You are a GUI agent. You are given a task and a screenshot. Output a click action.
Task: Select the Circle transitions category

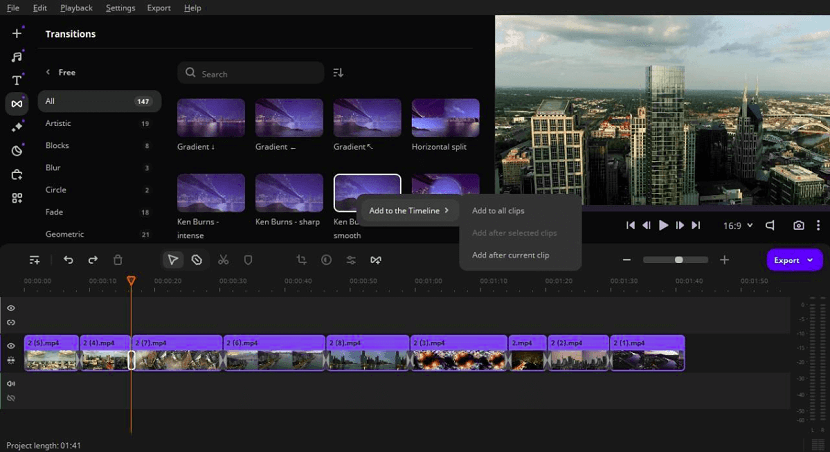coord(100,190)
